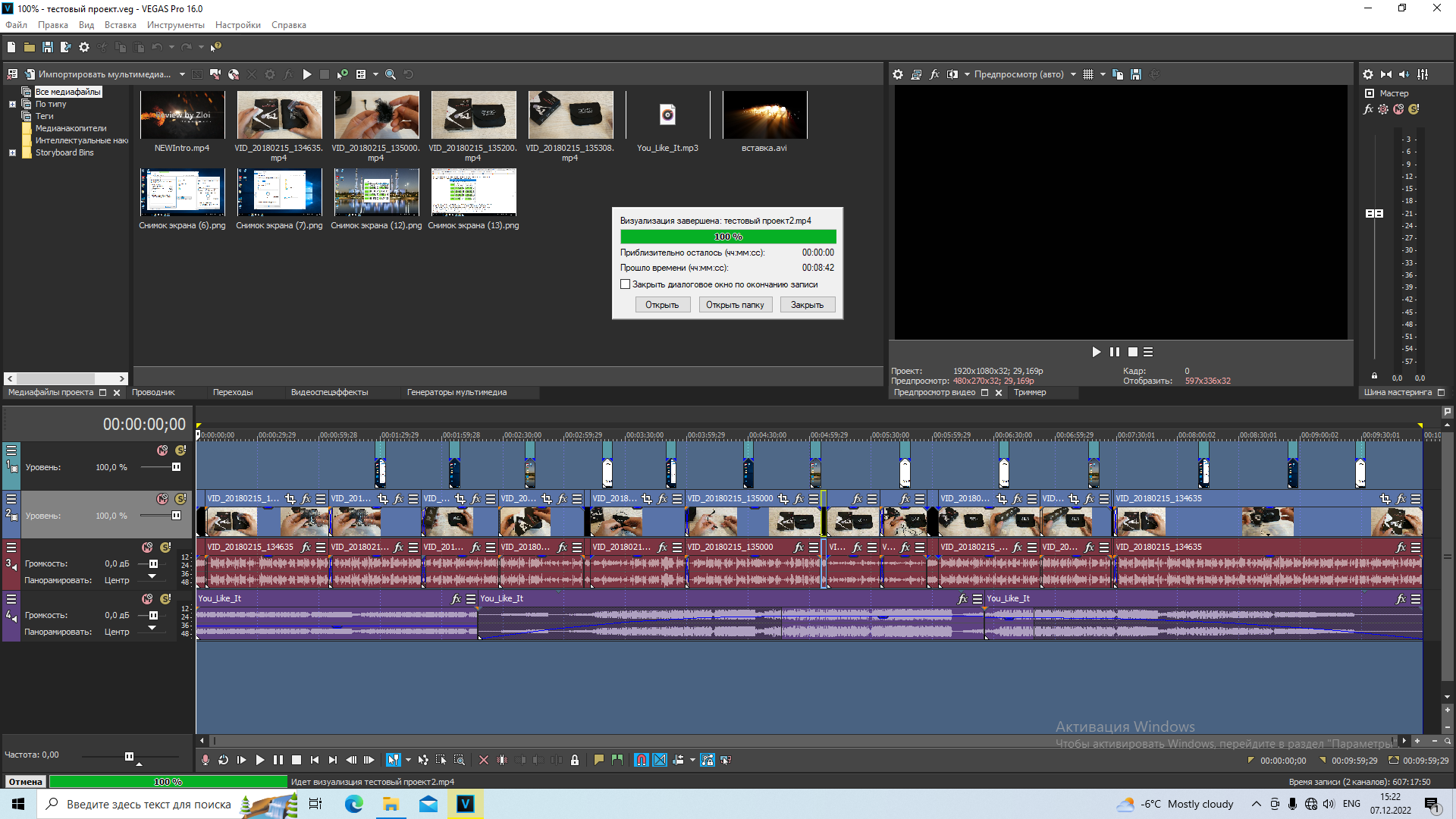Open the Инструменты menu
Screen dimensions: 1456x819
(x=175, y=25)
